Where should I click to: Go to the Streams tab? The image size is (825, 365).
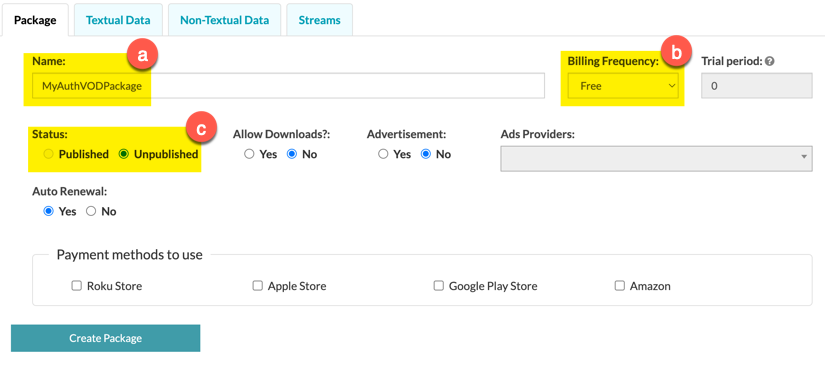coord(319,20)
